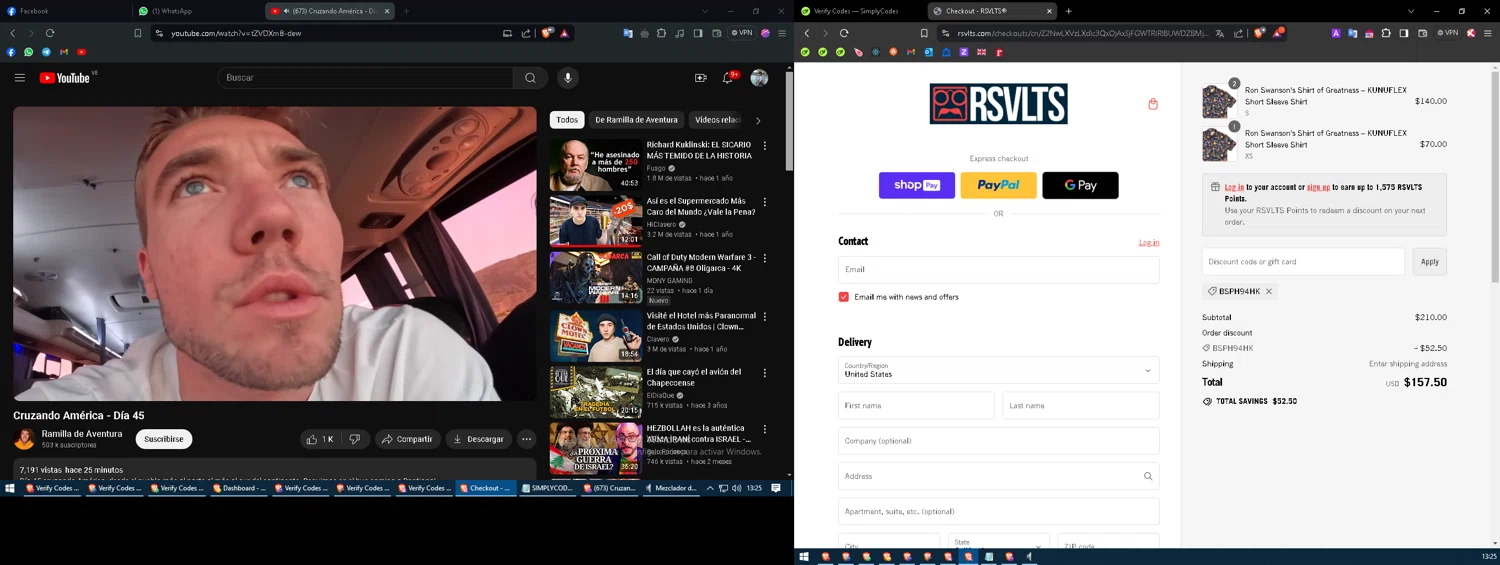Image resolution: width=1500 pixels, height=565 pixels.
Task: Remove the BSPH94HK discount code tag
Action: click(x=1269, y=292)
